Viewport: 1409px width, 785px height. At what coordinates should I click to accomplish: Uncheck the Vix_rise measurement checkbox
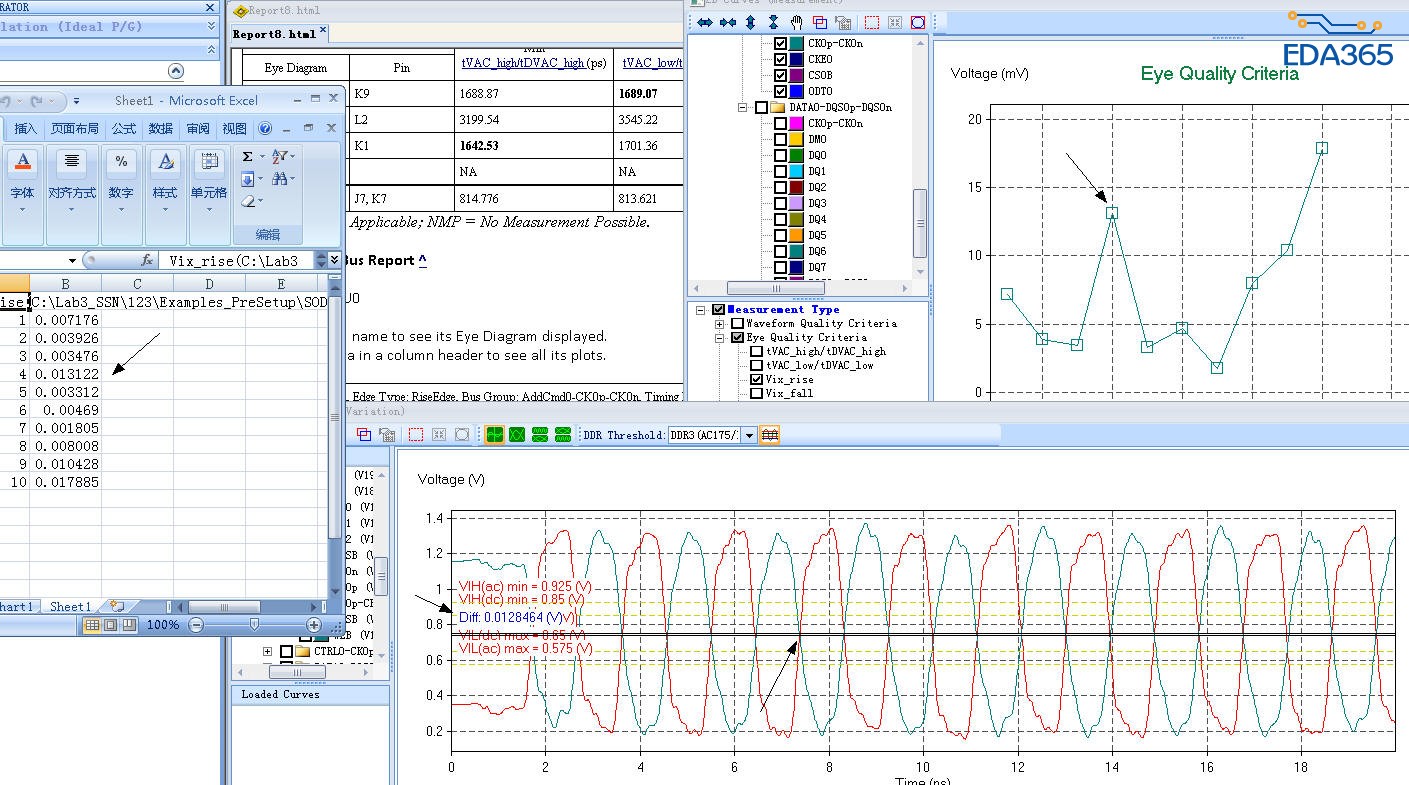757,380
